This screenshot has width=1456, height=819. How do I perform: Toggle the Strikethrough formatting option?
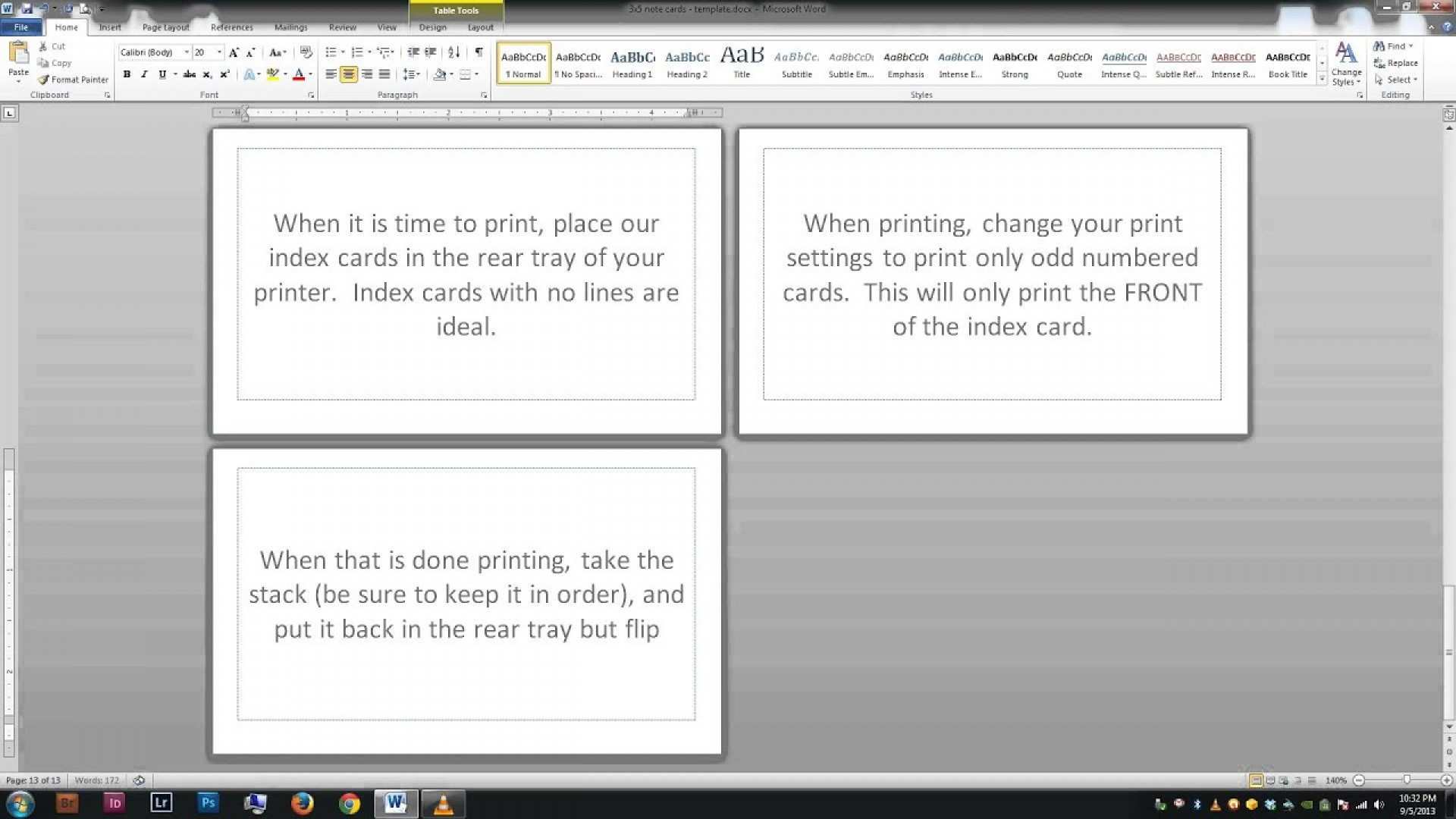pyautogui.click(x=189, y=75)
